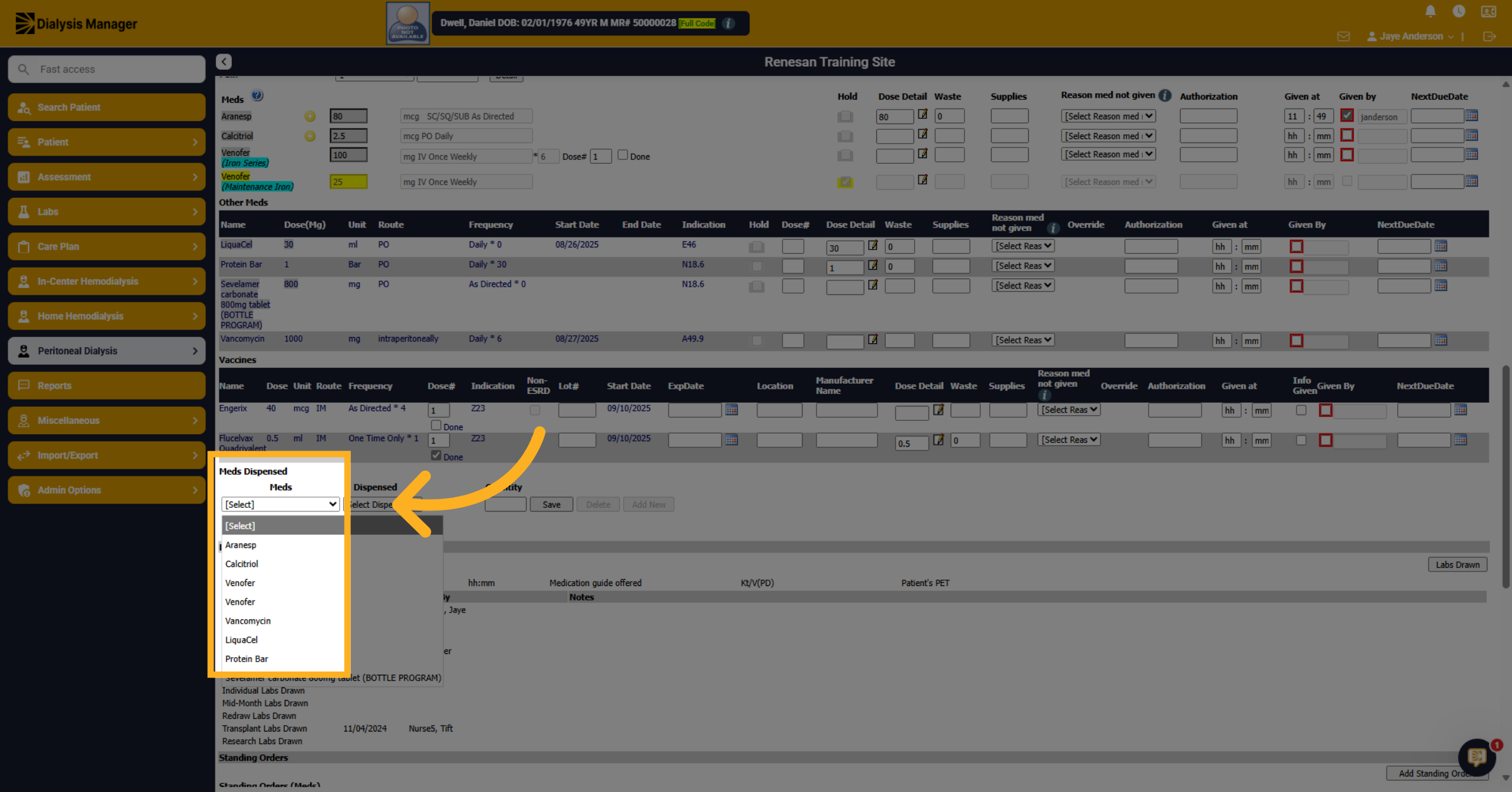Open the chat support bubble icon
This screenshot has height=792, width=1512.
1477,757
